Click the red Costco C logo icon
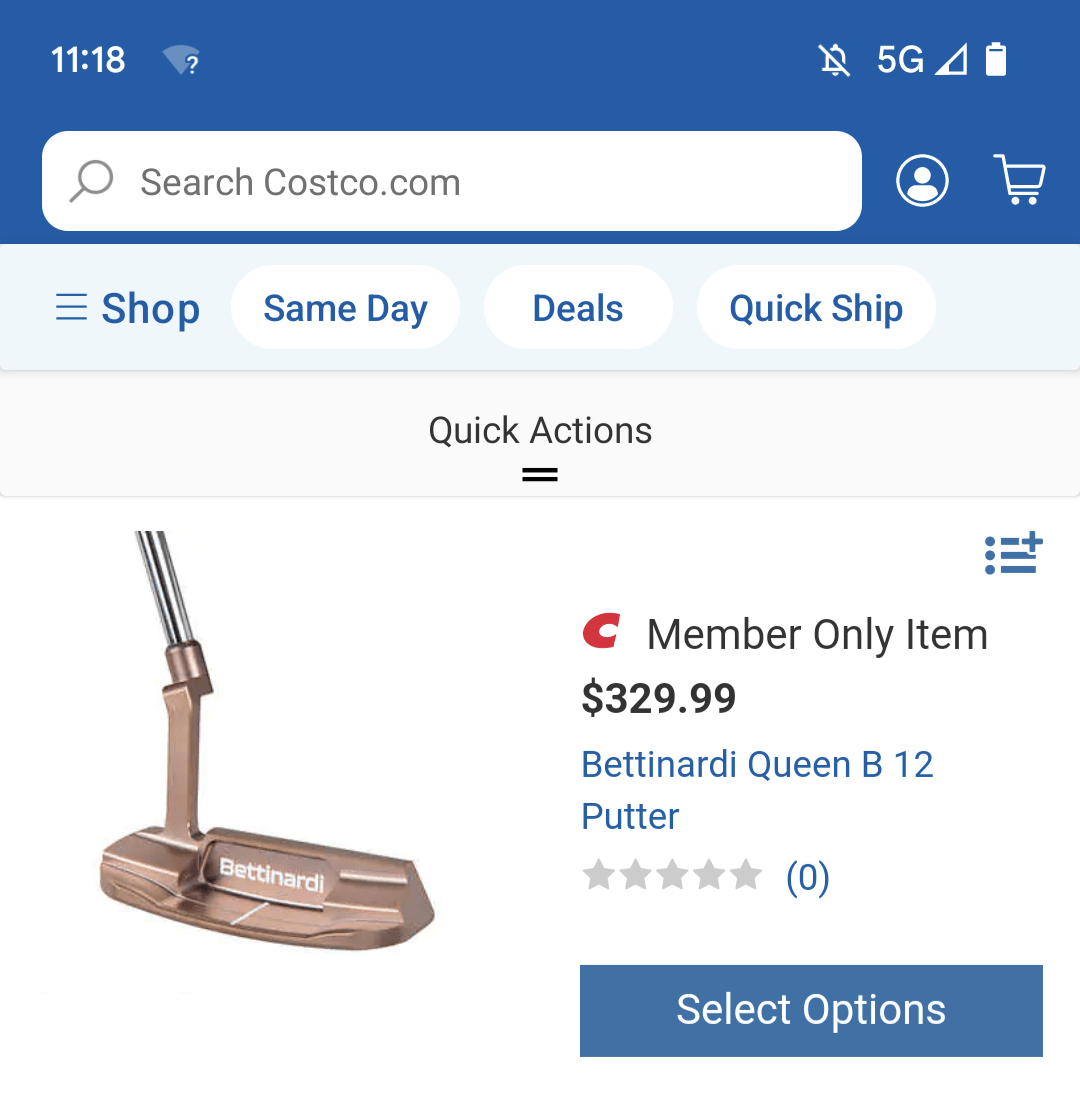 coord(600,632)
